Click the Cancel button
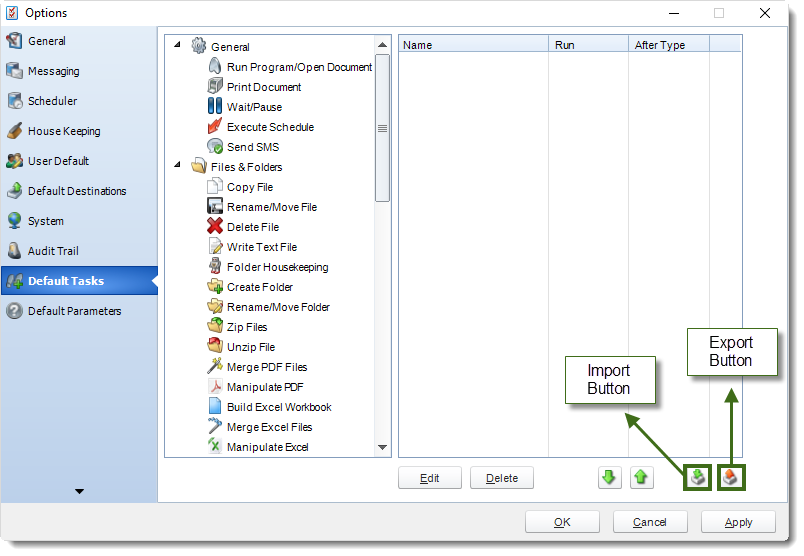Viewport: 804px width, 556px height. (650, 522)
